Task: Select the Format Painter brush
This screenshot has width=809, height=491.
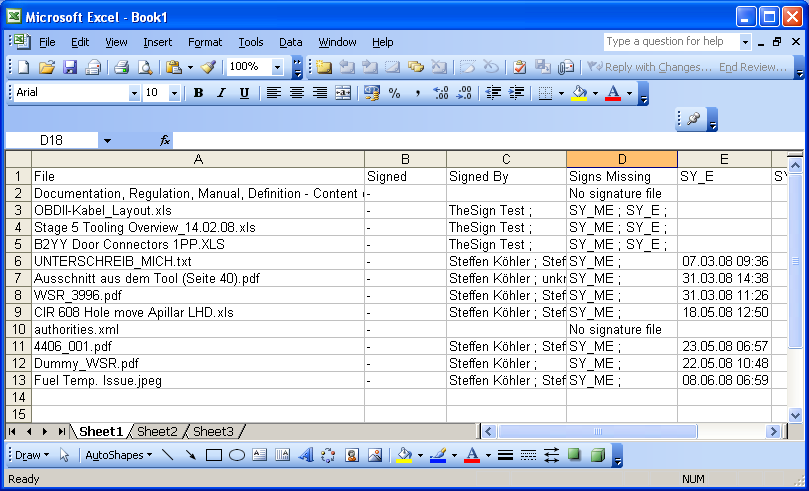Action: click(x=208, y=67)
